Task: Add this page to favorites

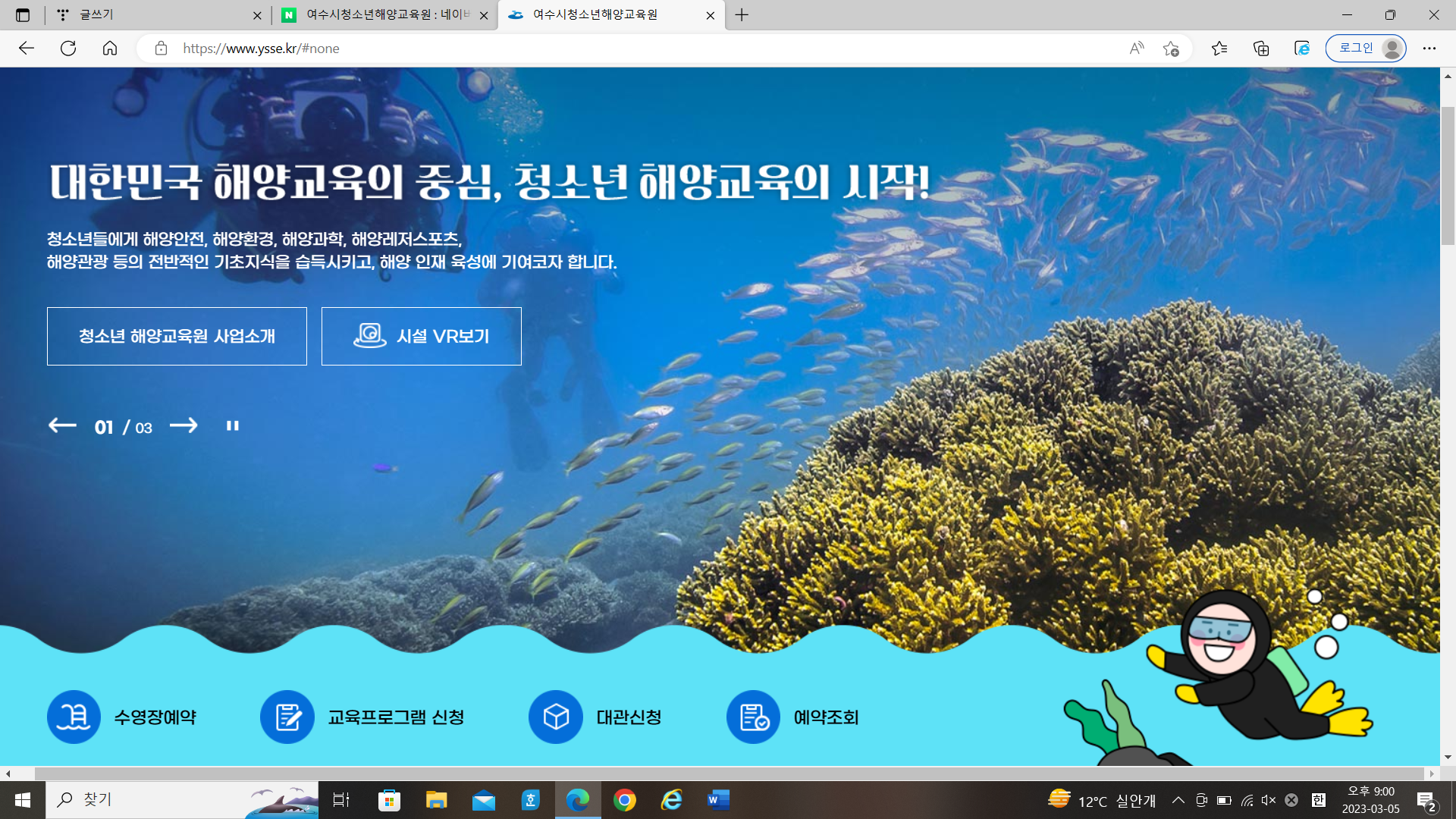Action: pyautogui.click(x=1171, y=49)
